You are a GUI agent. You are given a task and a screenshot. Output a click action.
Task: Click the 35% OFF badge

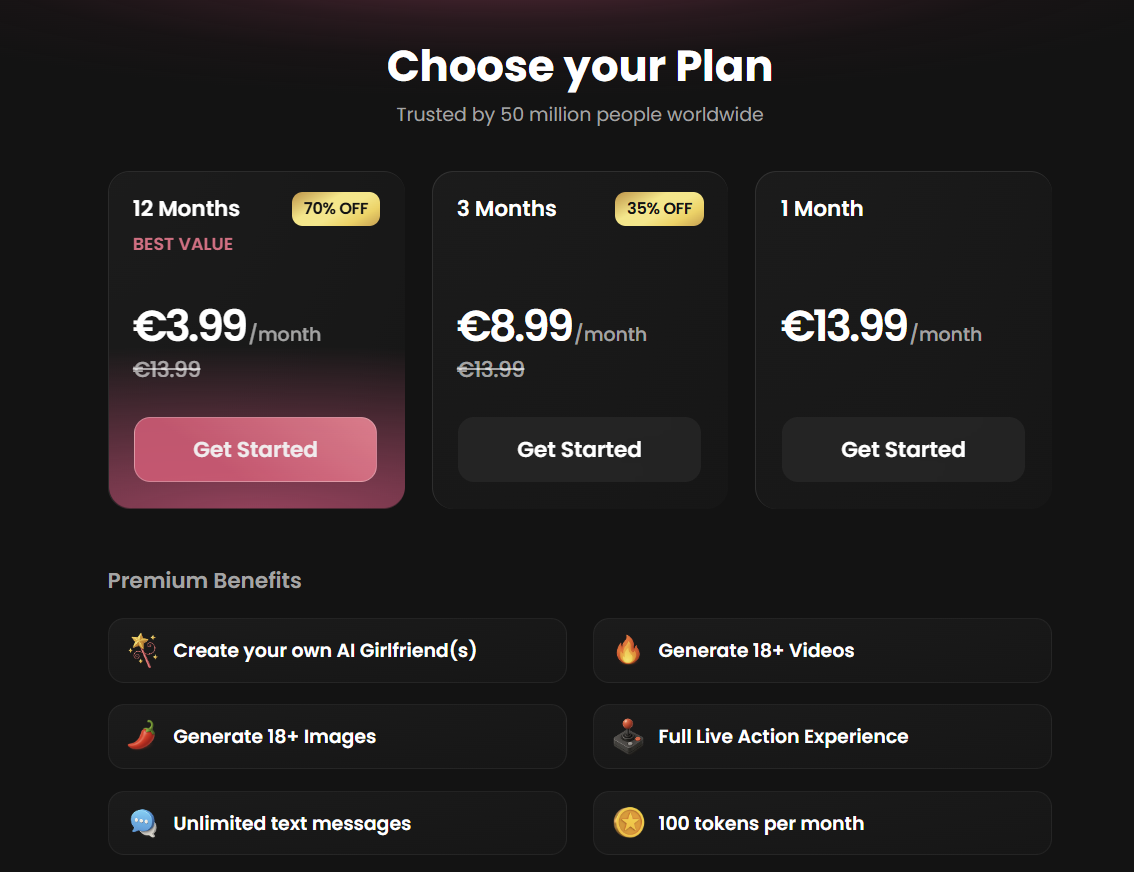pos(659,209)
